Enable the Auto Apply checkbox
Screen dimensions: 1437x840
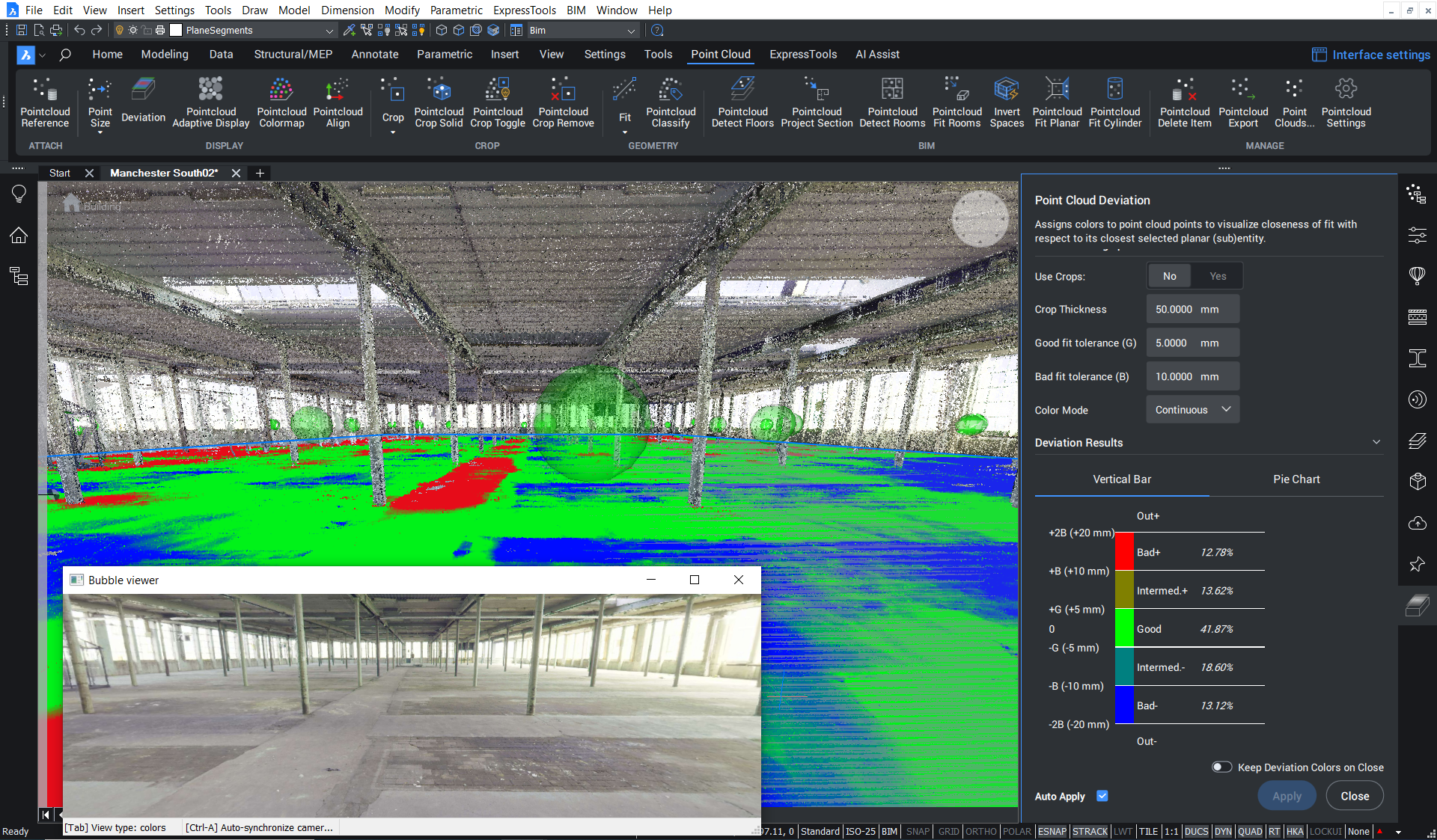1102,796
